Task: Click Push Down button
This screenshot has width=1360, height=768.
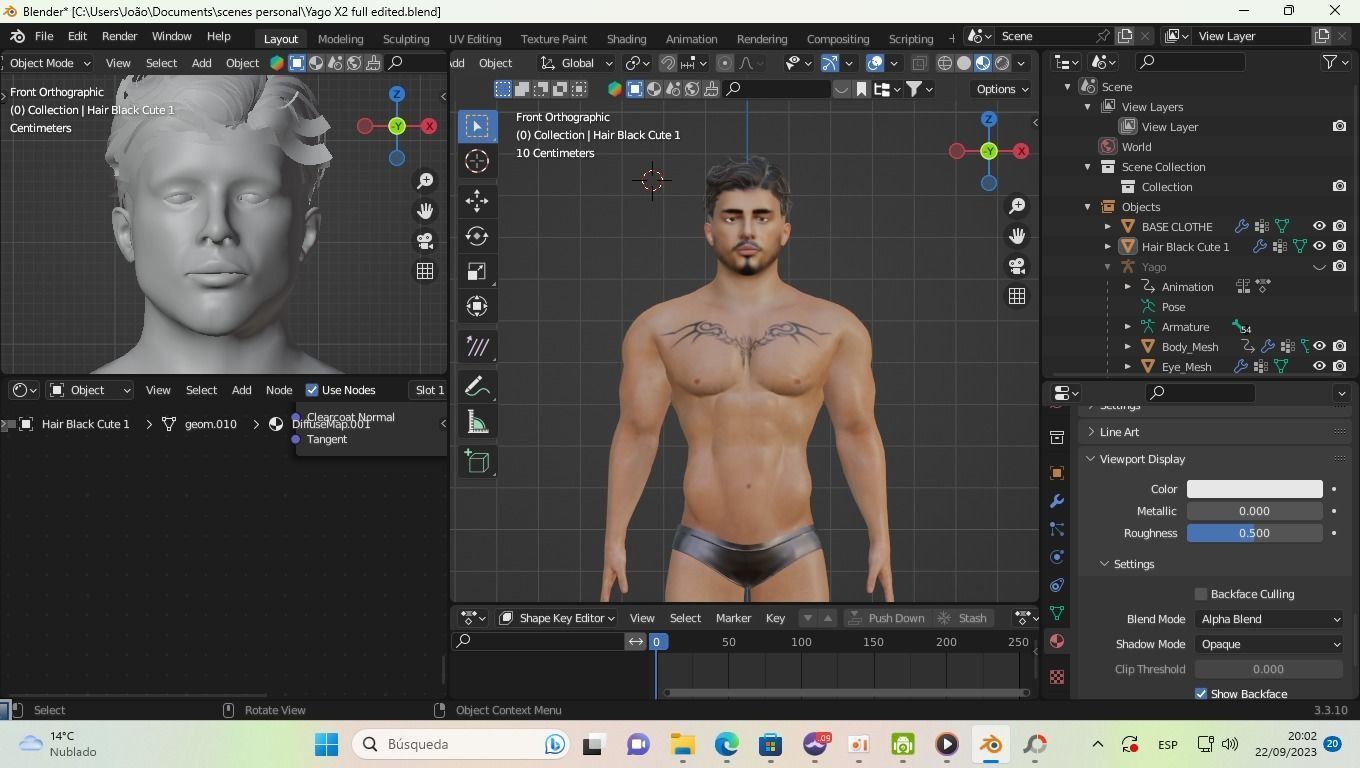Action: pos(887,618)
